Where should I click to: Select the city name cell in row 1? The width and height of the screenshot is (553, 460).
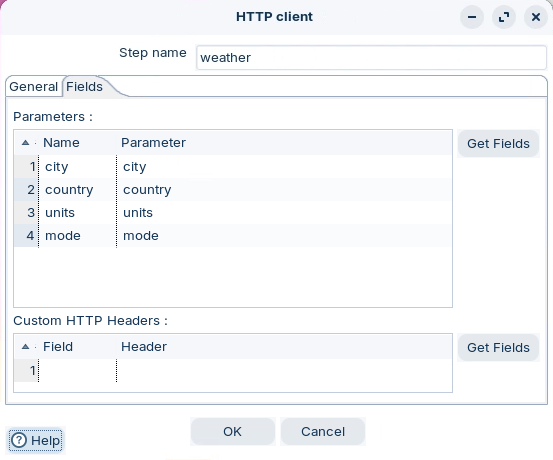77,167
